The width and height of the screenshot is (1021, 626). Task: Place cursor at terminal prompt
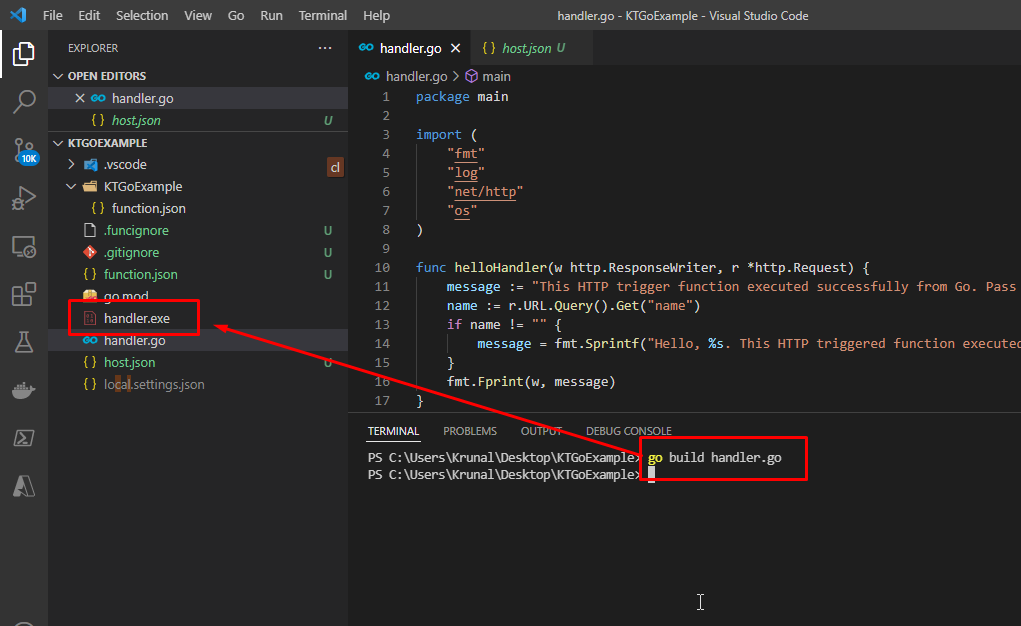651,475
